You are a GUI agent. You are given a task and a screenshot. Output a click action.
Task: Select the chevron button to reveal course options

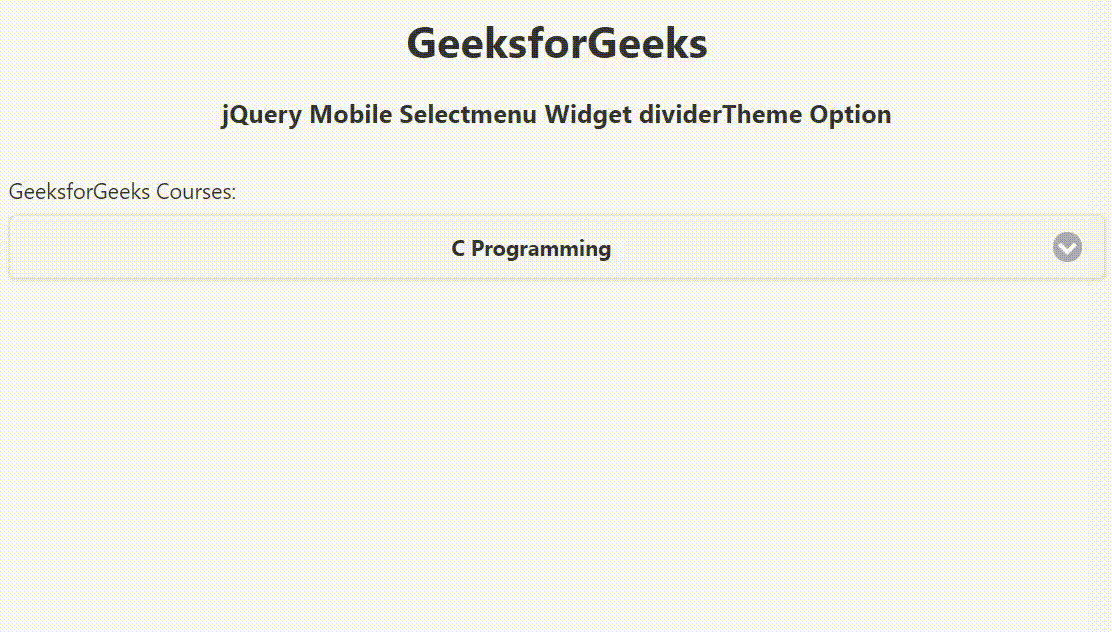[1067, 248]
